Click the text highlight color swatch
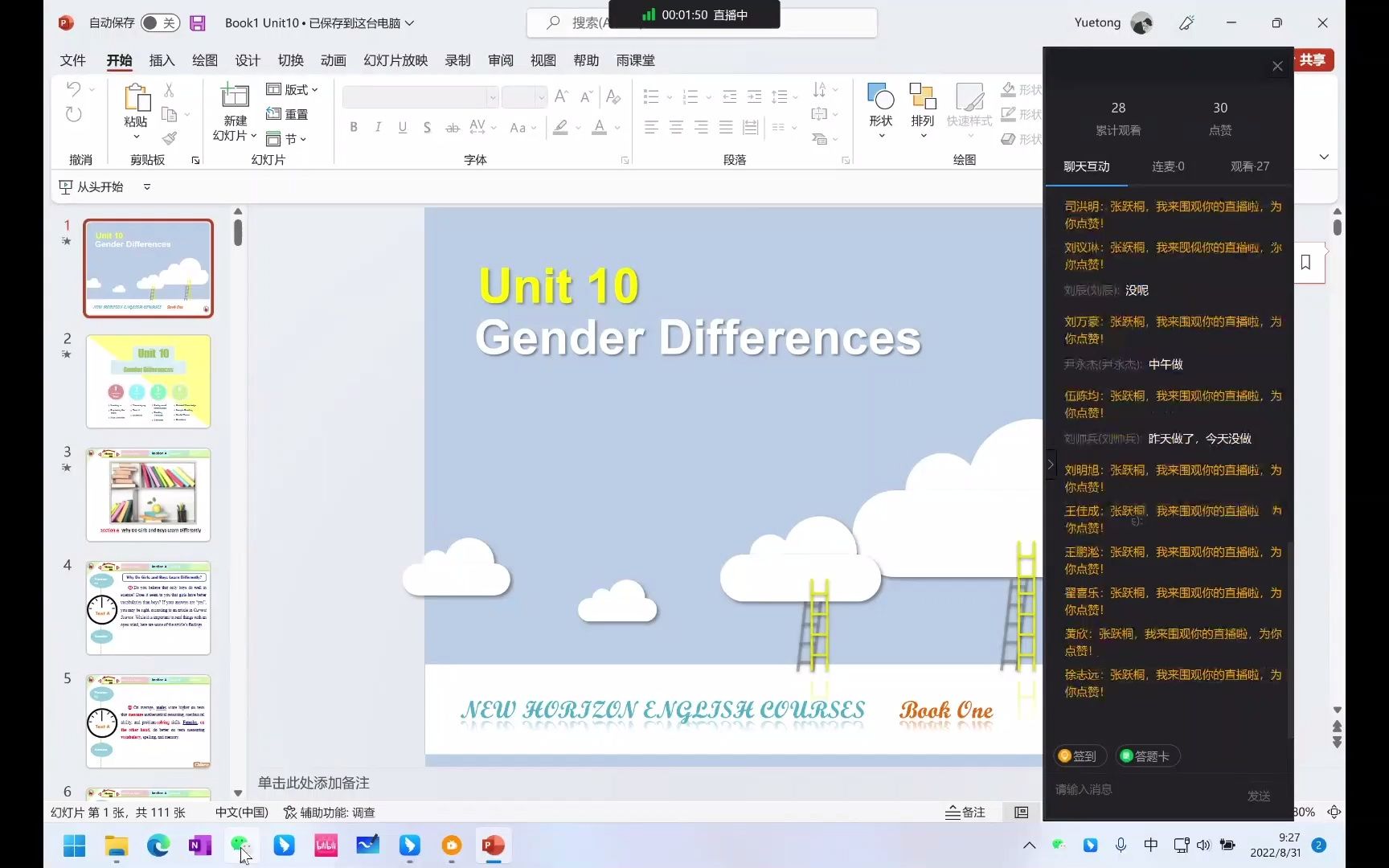 pos(560,127)
